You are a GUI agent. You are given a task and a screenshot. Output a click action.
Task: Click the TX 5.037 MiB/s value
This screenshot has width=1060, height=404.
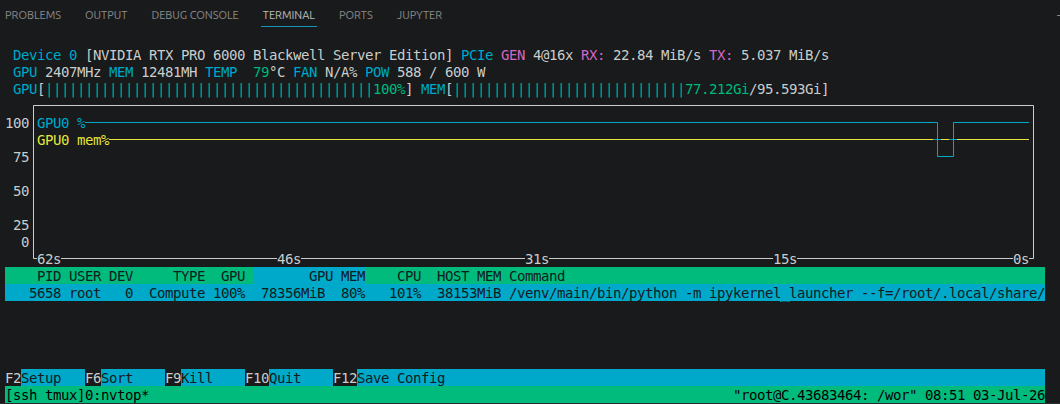tap(769, 55)
